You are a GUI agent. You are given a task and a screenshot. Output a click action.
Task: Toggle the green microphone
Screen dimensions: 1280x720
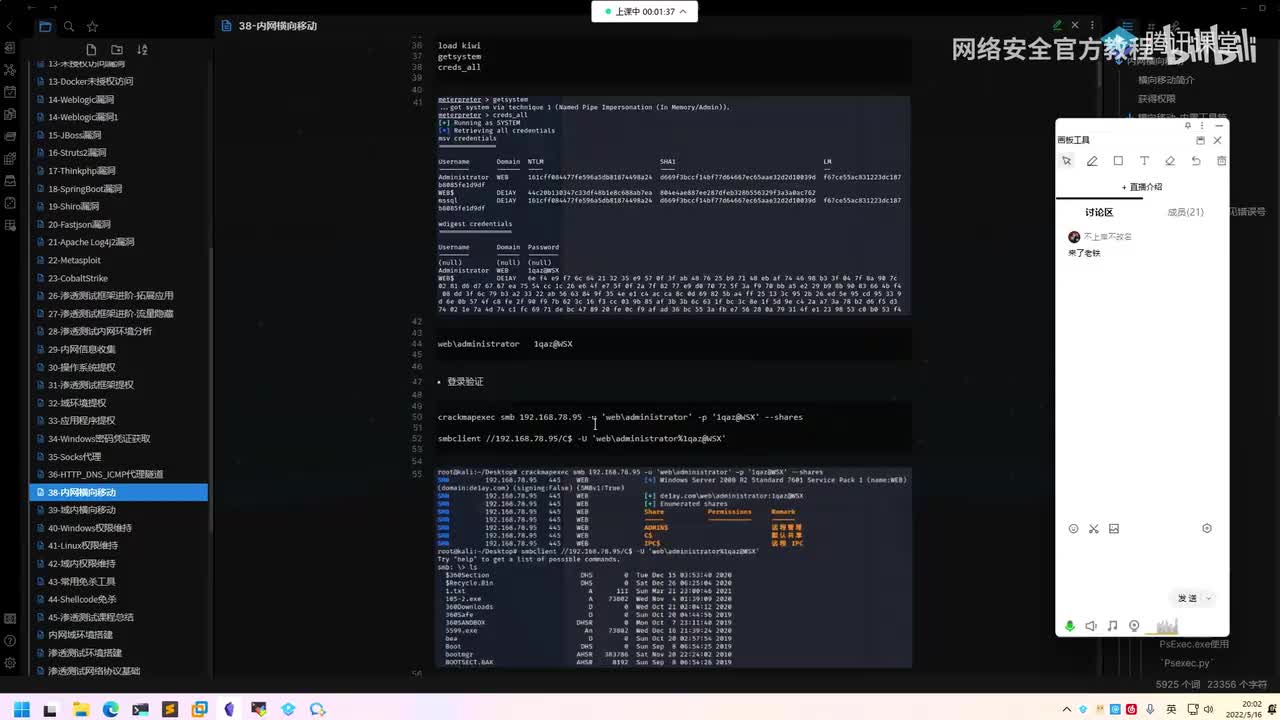click(1070, 626)
